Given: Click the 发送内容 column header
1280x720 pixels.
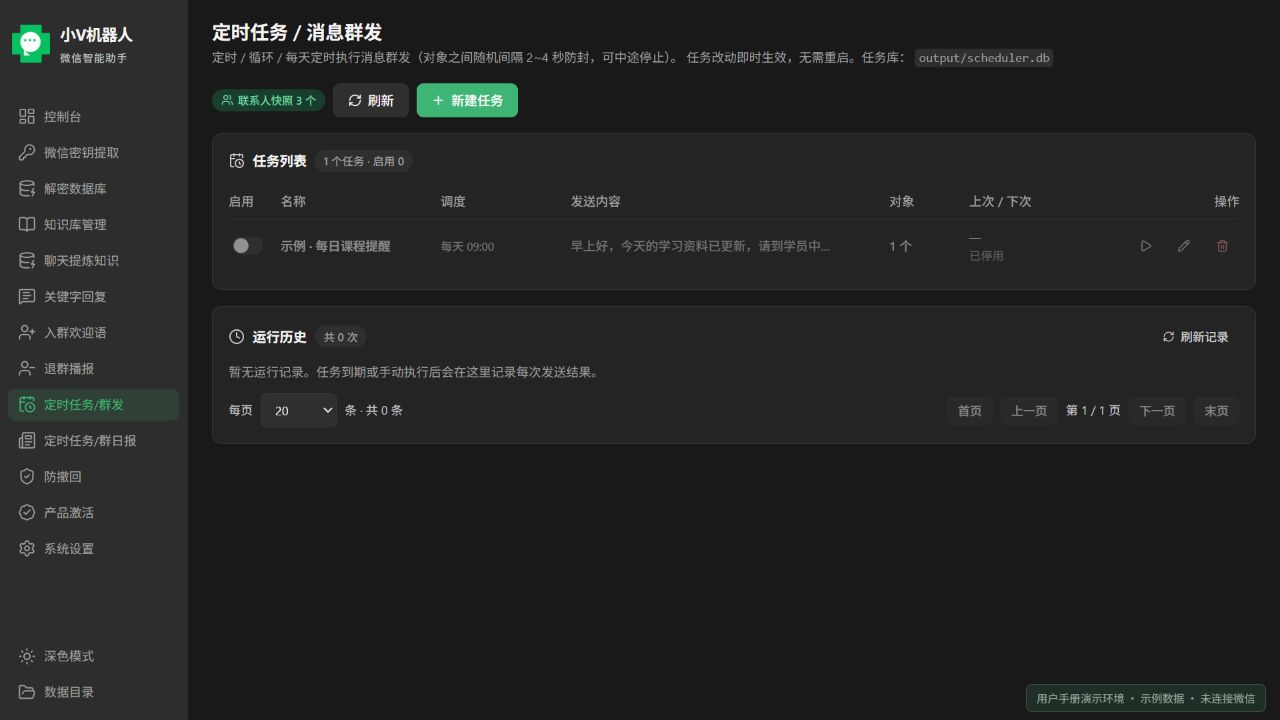Looking at the screenshot, I should (596, 201).
